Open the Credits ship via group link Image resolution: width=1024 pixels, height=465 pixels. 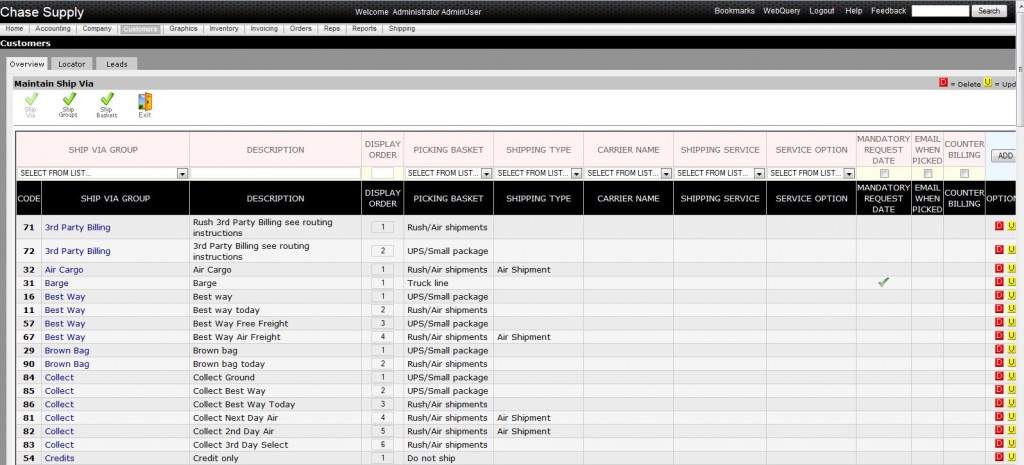[x=59, y=458]
